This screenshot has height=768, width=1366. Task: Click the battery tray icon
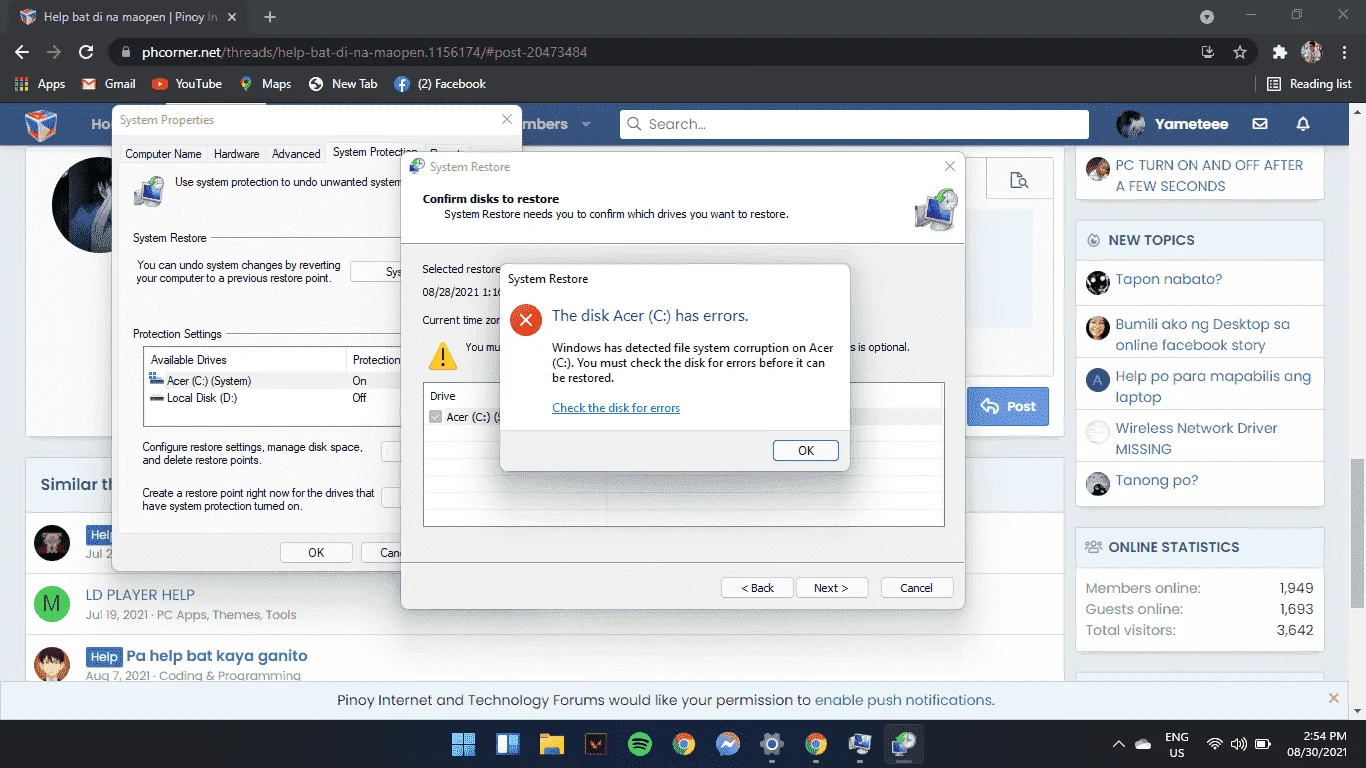pyautogui.click(x=1262, y=744)
